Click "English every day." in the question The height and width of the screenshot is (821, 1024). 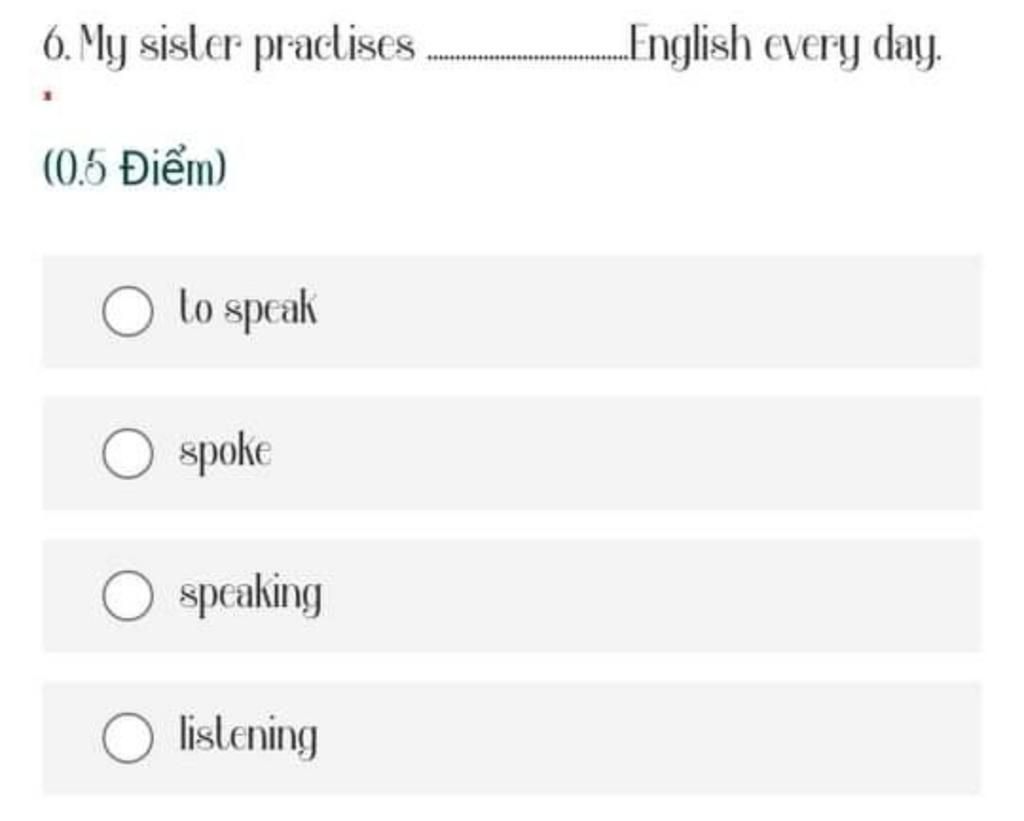click(786, 48)
